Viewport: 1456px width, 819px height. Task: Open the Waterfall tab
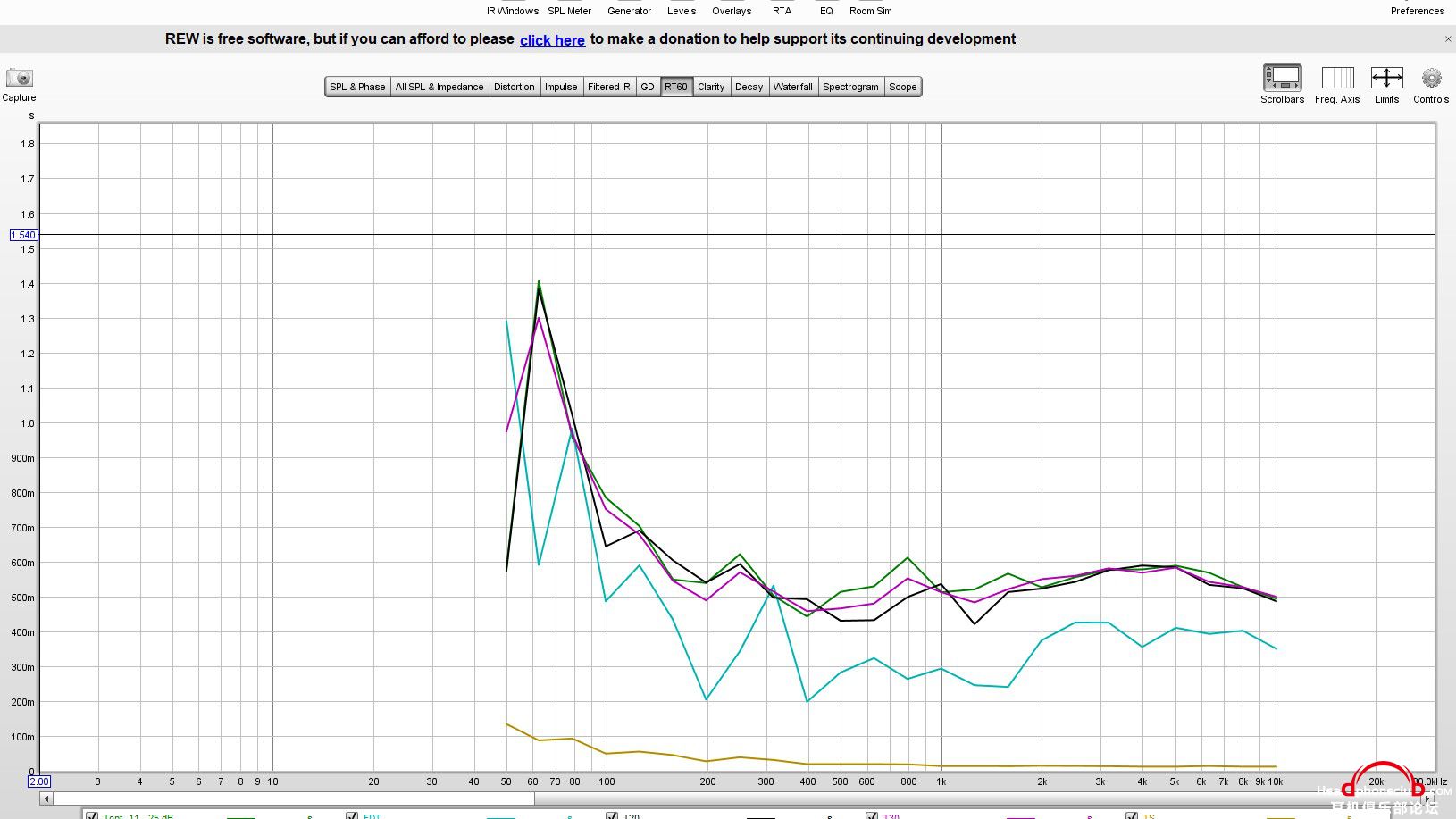pyautogui.click(x=792, y=87)
